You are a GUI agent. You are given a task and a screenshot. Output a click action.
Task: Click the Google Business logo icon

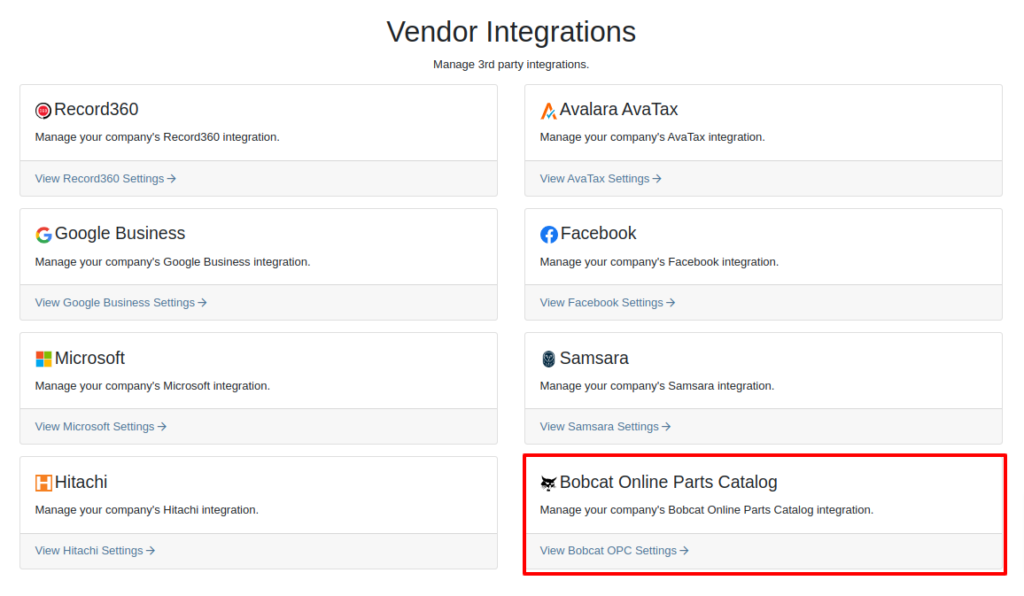click(x=44, y=234)
